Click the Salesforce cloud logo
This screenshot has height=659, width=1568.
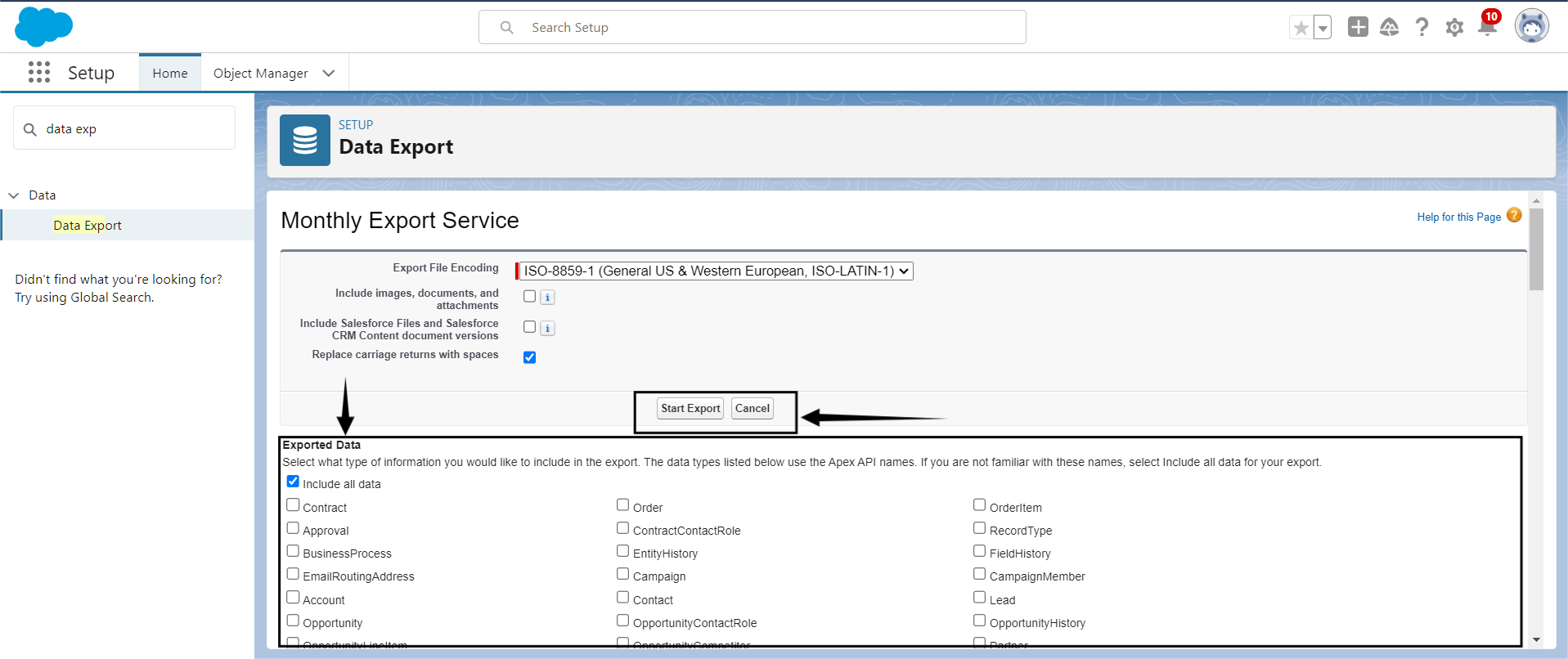pos(44,27)
